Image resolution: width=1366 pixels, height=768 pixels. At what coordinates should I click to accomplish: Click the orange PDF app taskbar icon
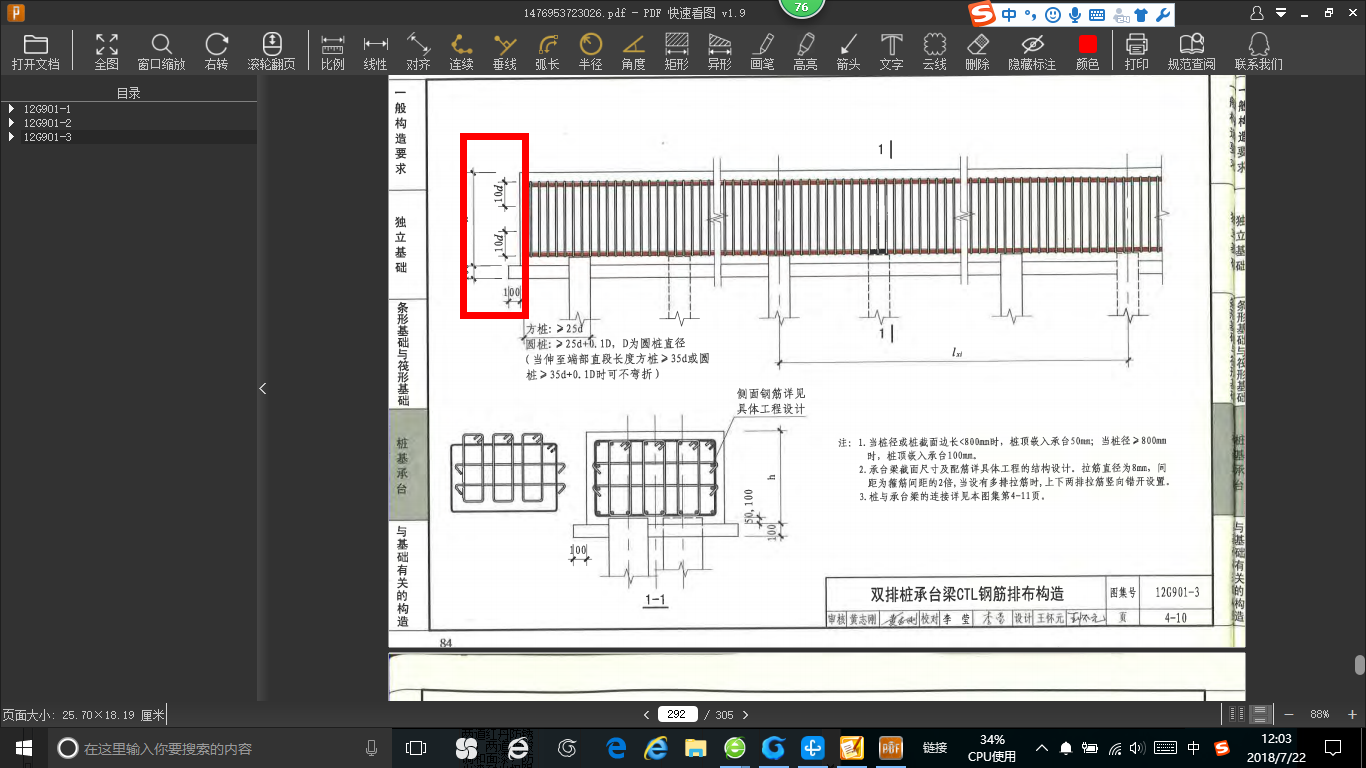click(x=890, y=747)
